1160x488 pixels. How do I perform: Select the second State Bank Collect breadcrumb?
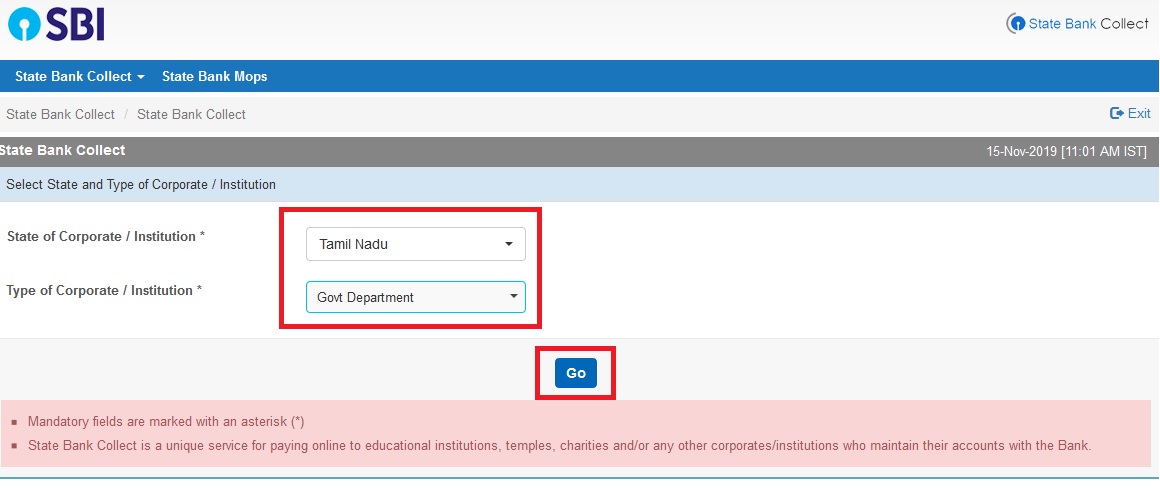(x=191, y=114)
